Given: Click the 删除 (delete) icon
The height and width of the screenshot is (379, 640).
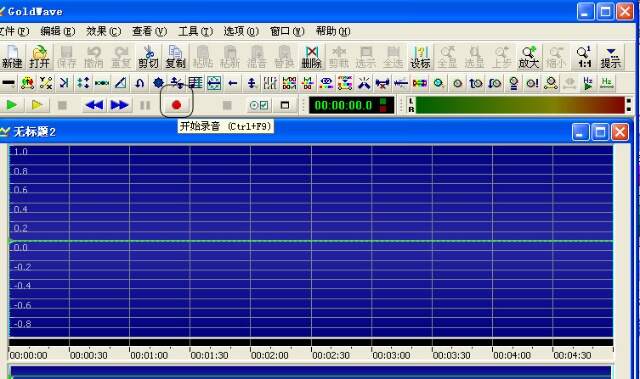Looking at the screenshot, I should (311, 57).
